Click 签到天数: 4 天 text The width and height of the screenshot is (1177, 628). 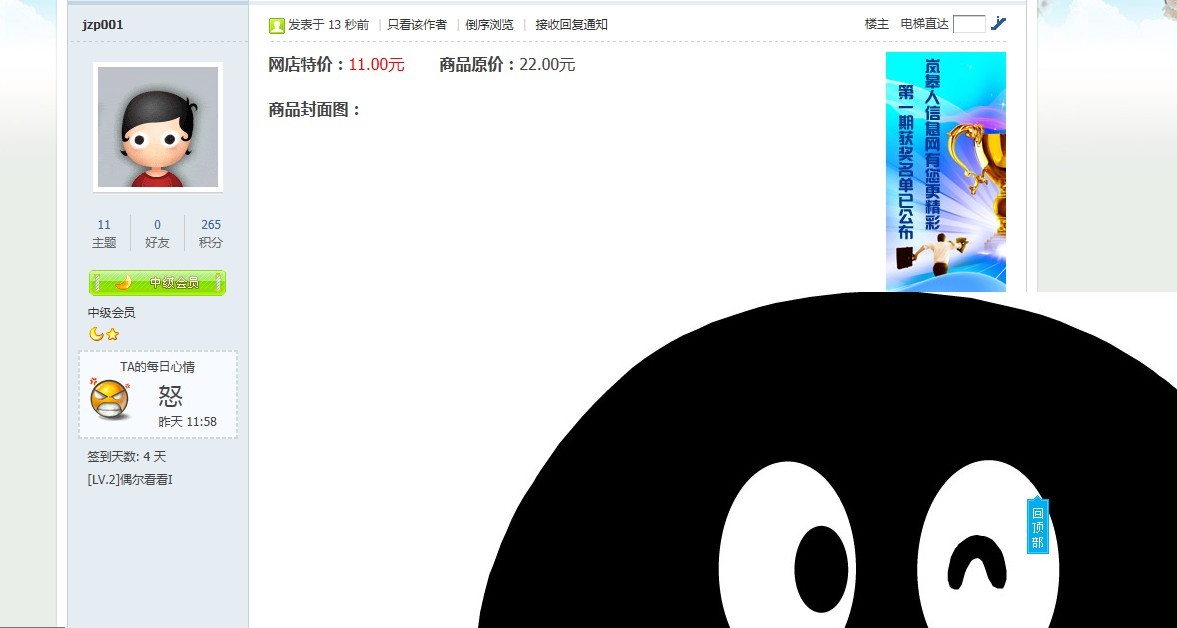coord(127,456)
